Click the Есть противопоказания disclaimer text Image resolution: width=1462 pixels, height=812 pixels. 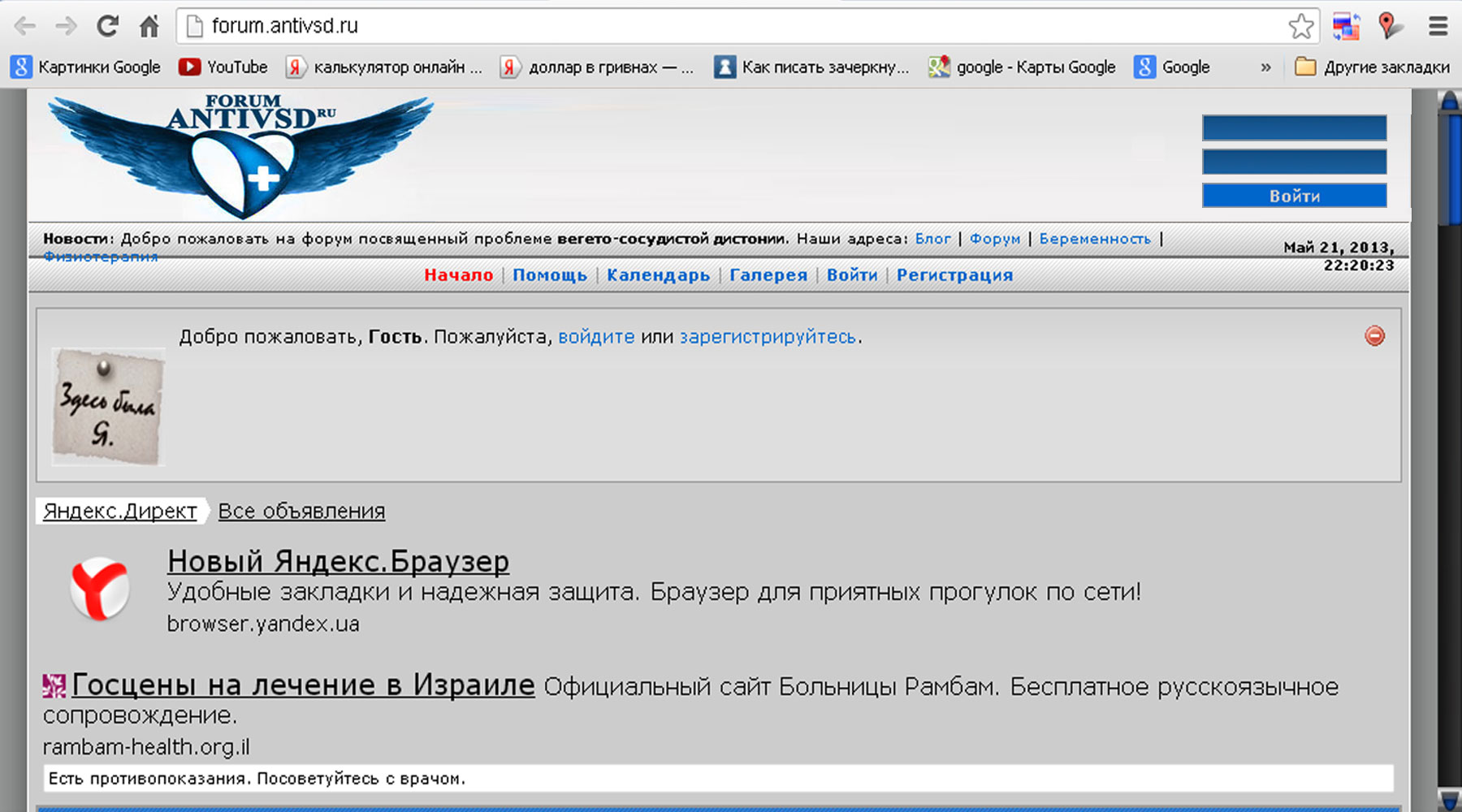[x=257, y=779]
